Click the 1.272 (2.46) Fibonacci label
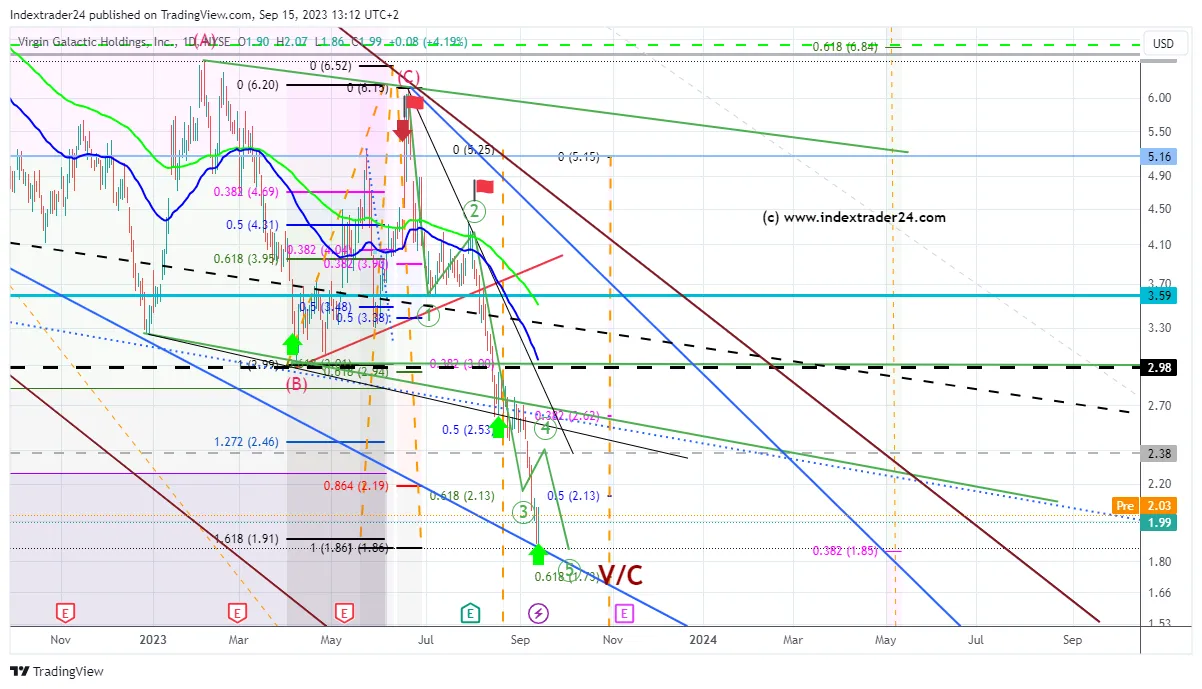The height and width of the screenshot is (689, 1202). coord(246,441)
